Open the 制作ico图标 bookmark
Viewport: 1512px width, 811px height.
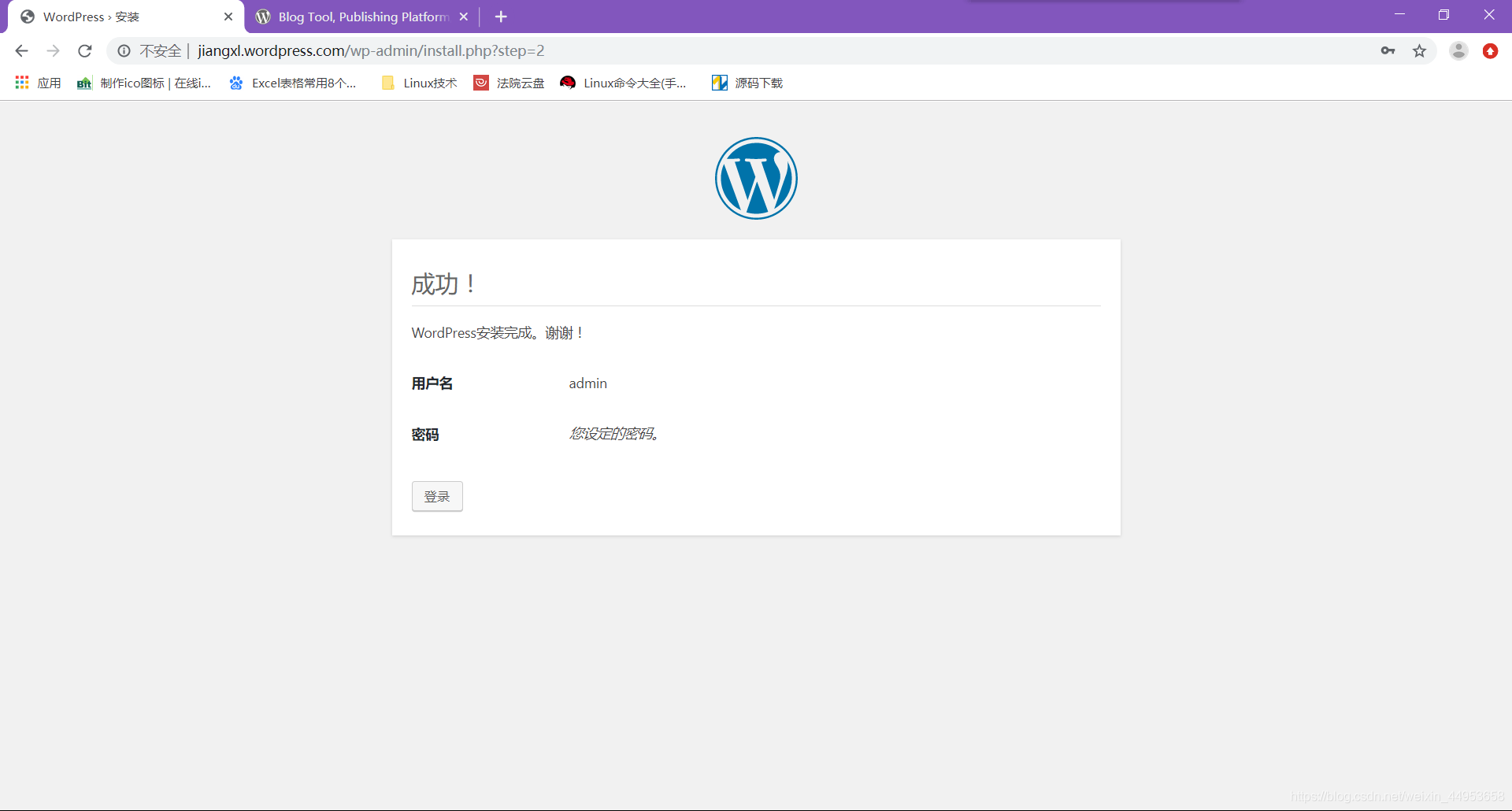(144, 83)
